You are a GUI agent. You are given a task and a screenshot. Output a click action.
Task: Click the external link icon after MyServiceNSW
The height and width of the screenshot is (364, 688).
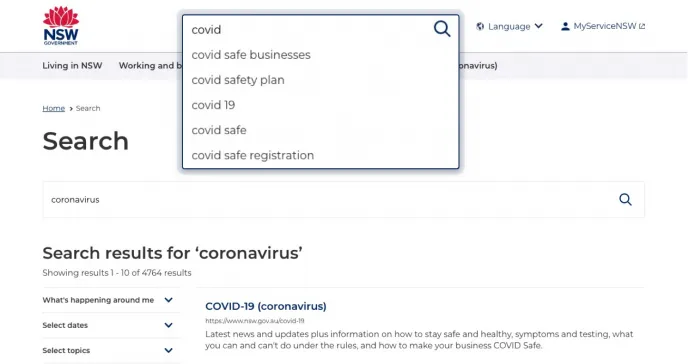click(x=642, y=26)
